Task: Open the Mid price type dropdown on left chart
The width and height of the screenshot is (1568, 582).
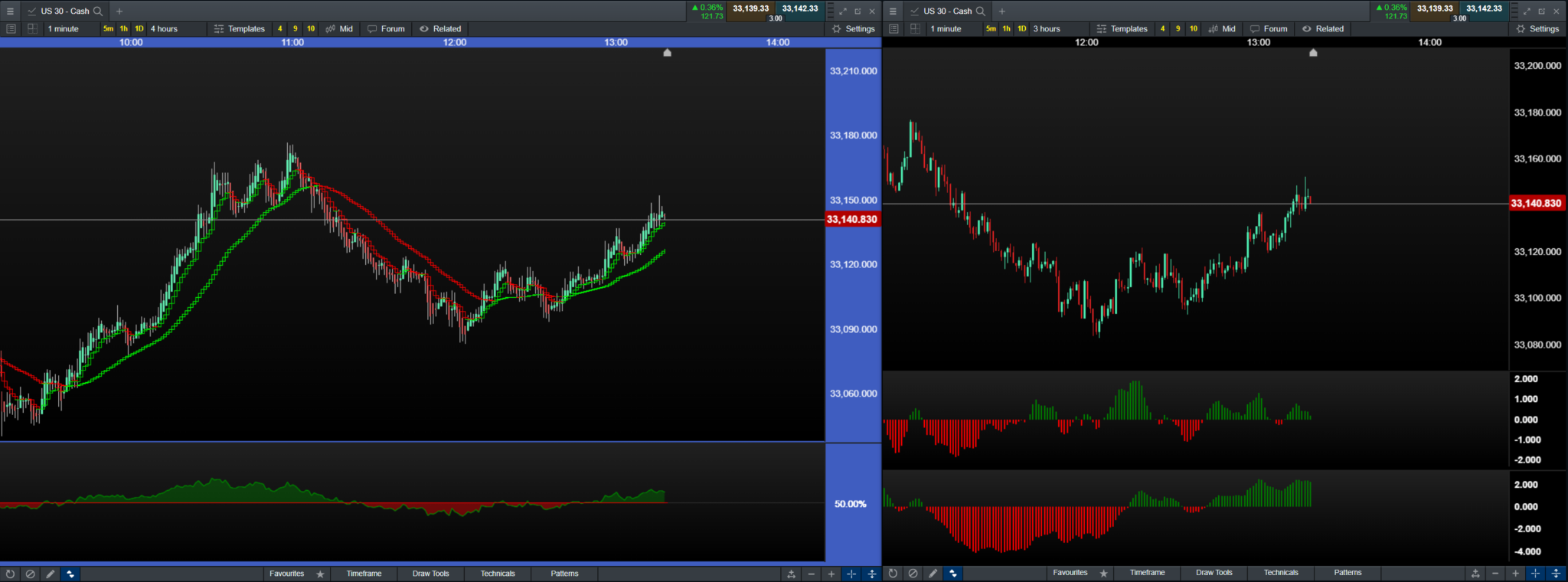Action: 339,29
